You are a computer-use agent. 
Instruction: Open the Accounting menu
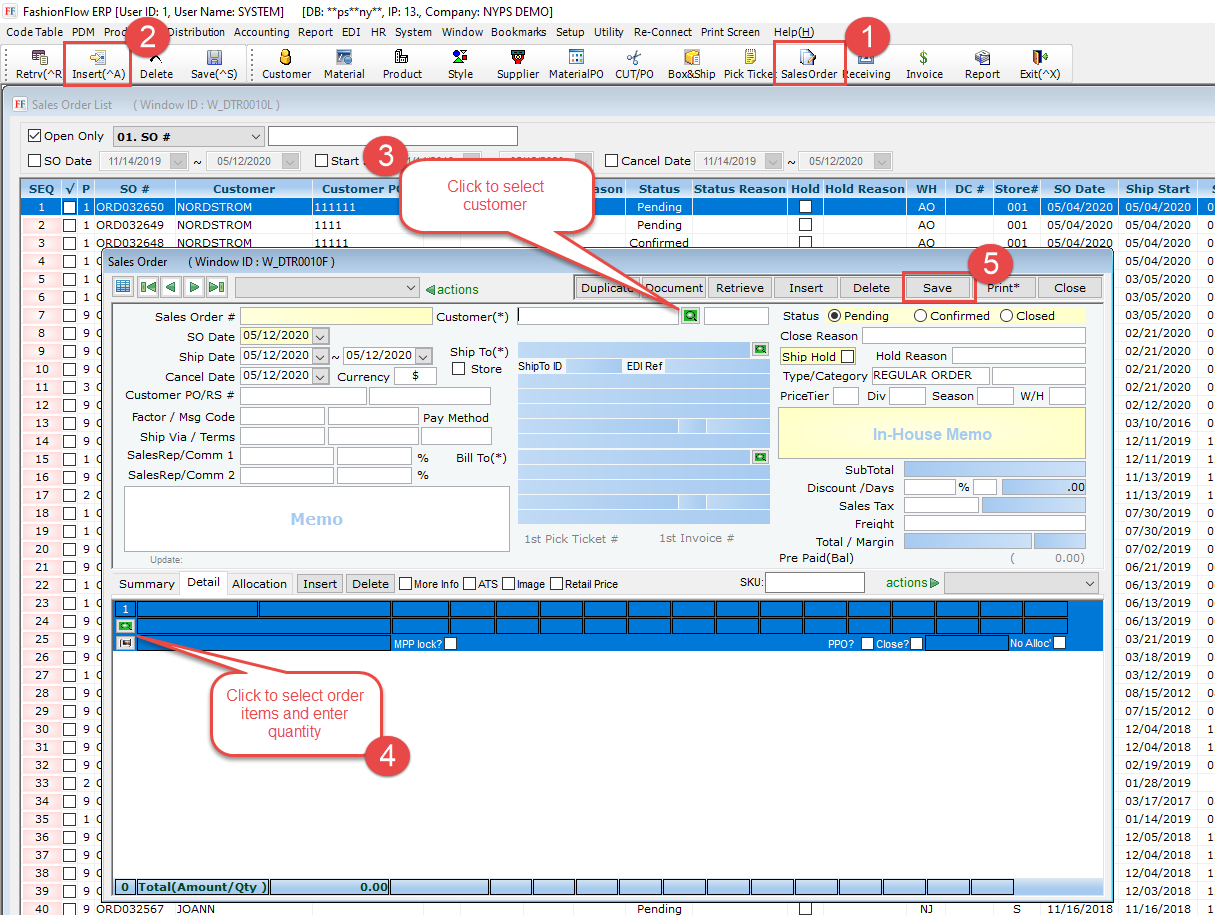(x=261, y=32)
